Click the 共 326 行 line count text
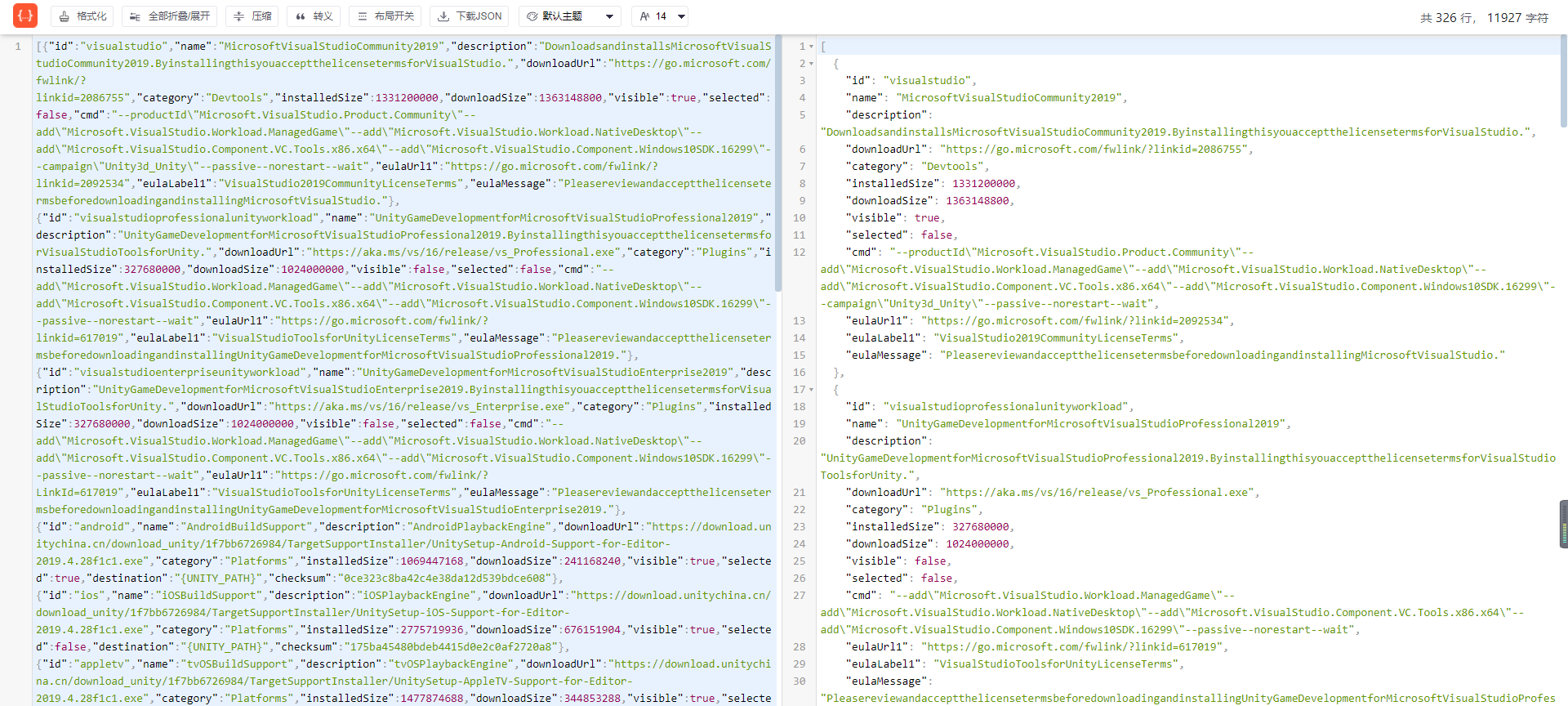Viewport: 1568px width, 706px height. coord(1447,17)
